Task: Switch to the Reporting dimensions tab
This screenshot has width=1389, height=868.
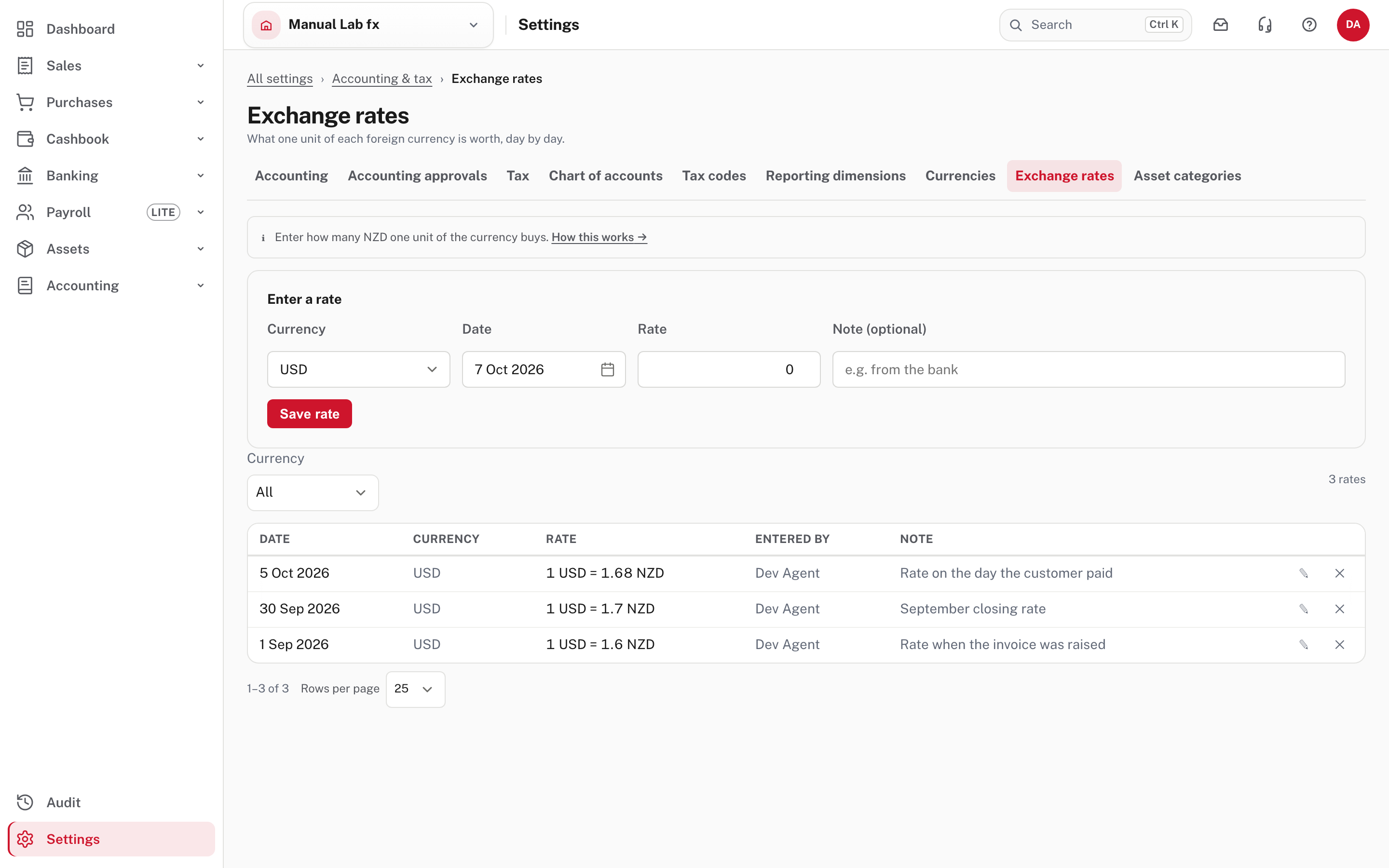Action: point(835,176)
